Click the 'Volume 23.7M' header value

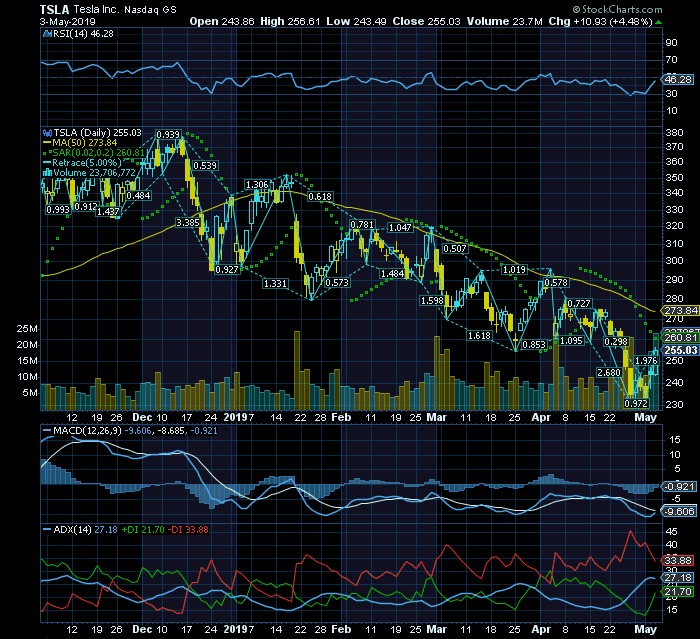[505, 21]
